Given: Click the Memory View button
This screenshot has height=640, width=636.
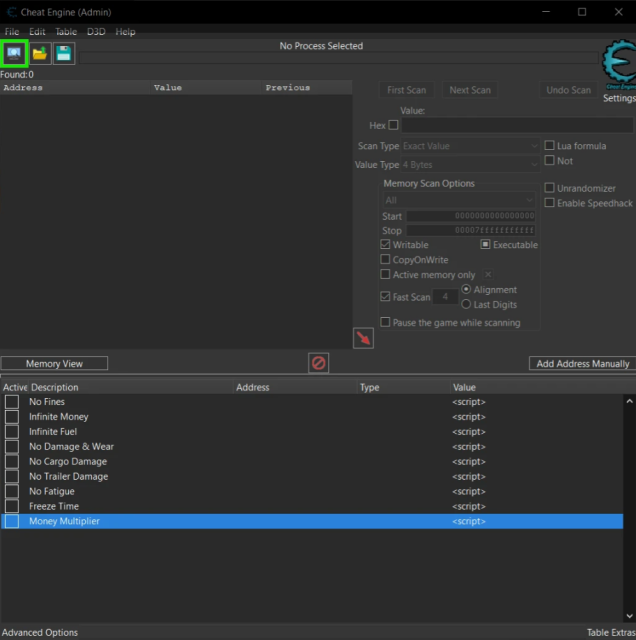Looking at the screenshot, I should pos(54,364).
